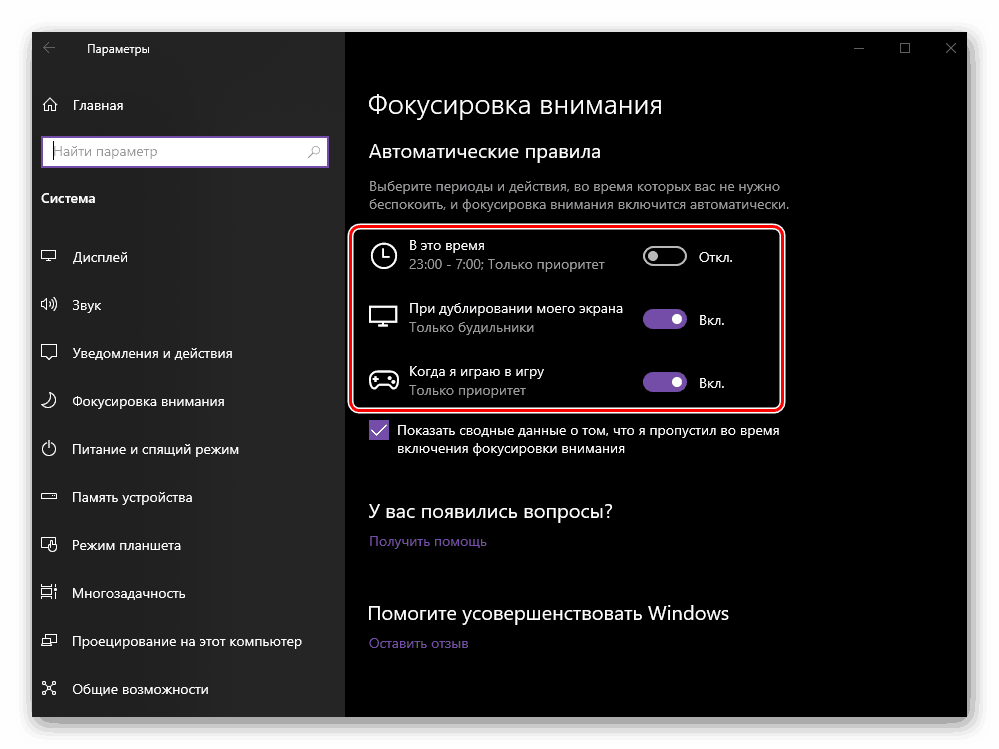Enable the В это время toggle
This screenshot has height=749, width=999.
coord(664,257)
